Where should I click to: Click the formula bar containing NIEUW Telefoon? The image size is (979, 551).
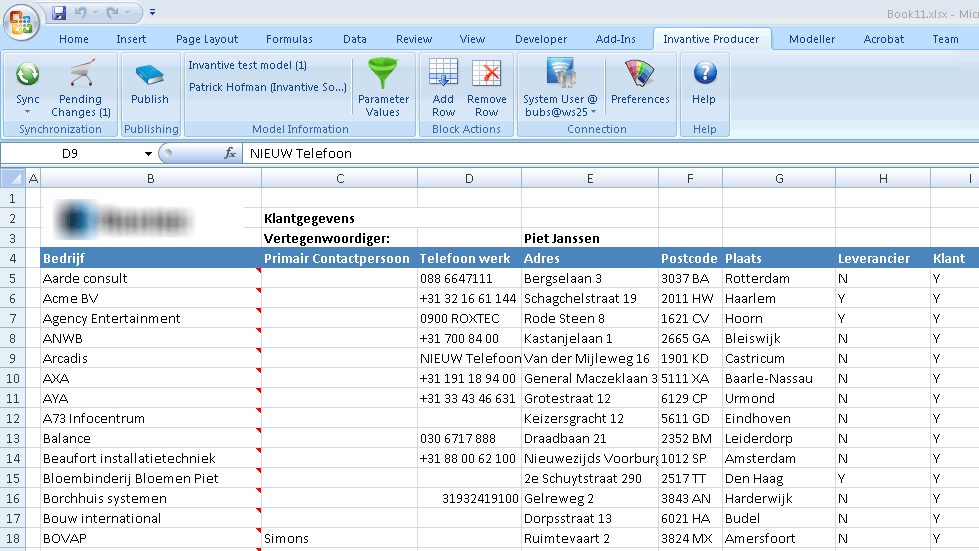click(611, 154)
